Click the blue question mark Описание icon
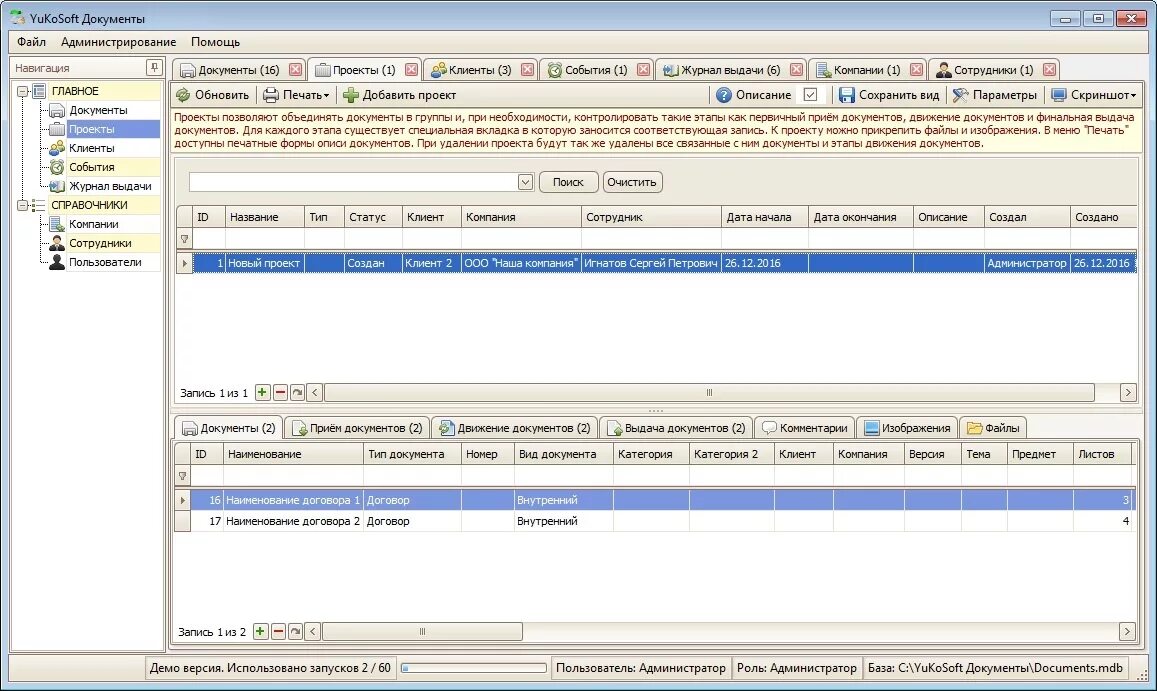This screenshot has height=691, width=1157. (724, 94)
